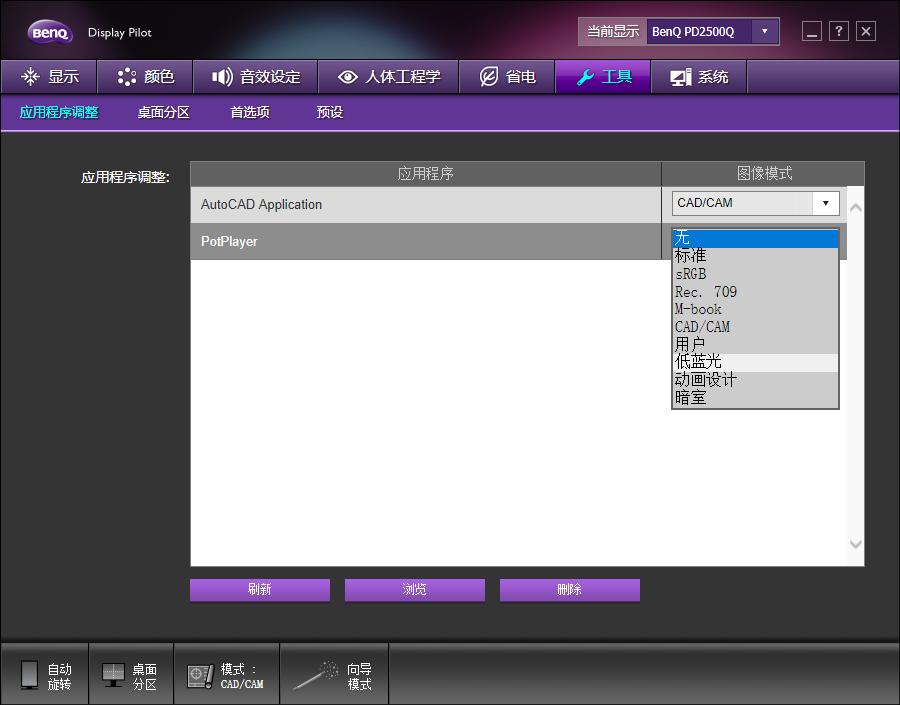Screen dimensions: 900x705
Task: Choose 标准 in the image mode list
Action: coord(755,255)
